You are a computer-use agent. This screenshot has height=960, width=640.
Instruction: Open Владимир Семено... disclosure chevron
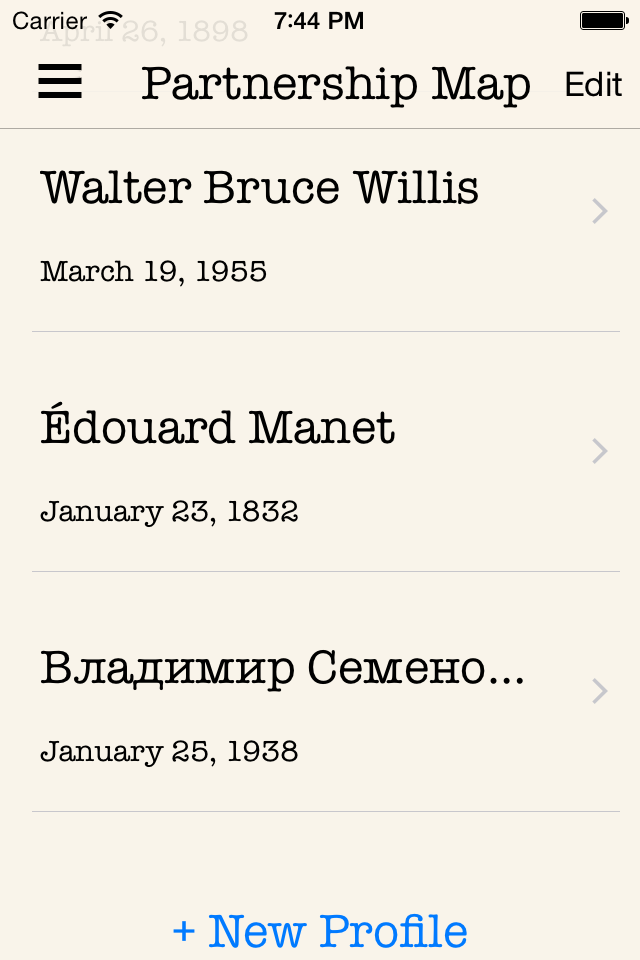pyautogui.click(x=600, y=691)
